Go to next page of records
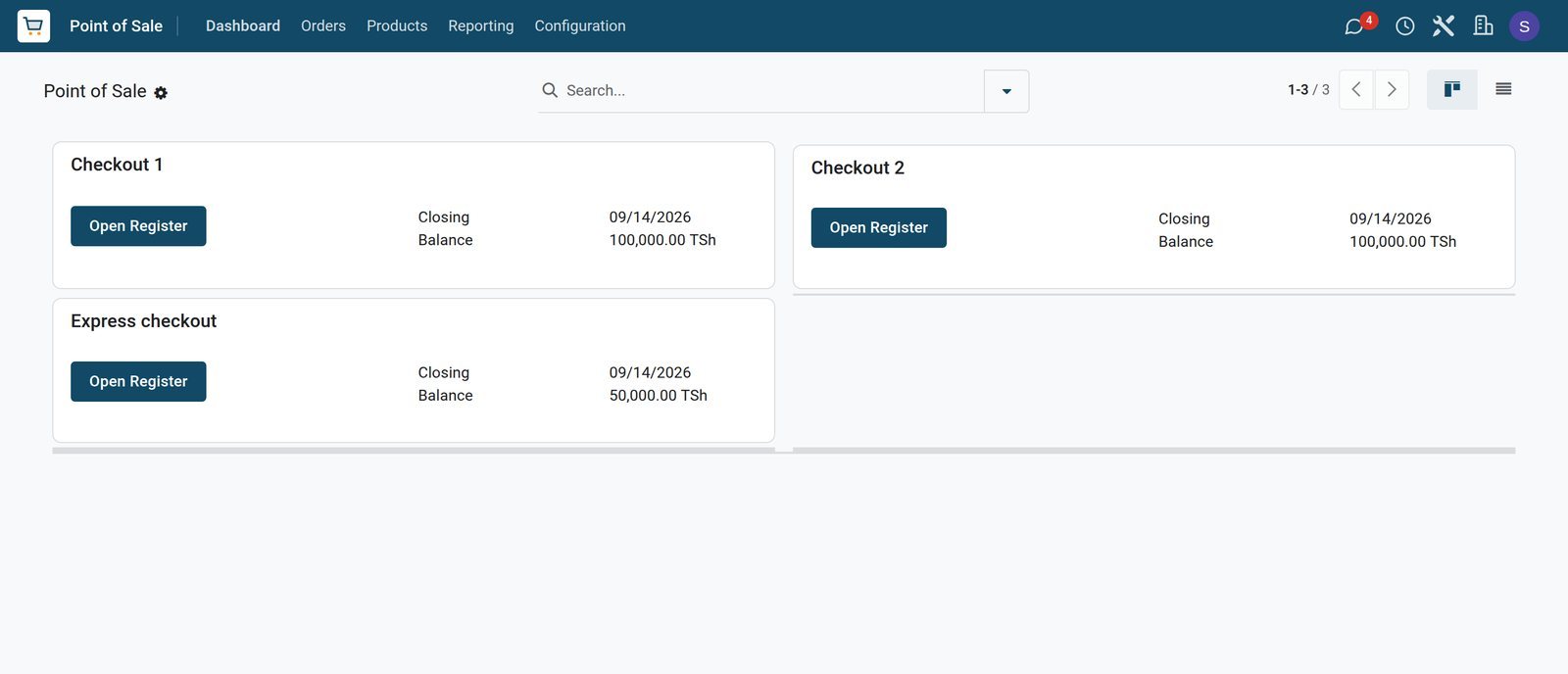 [1392, 89]
